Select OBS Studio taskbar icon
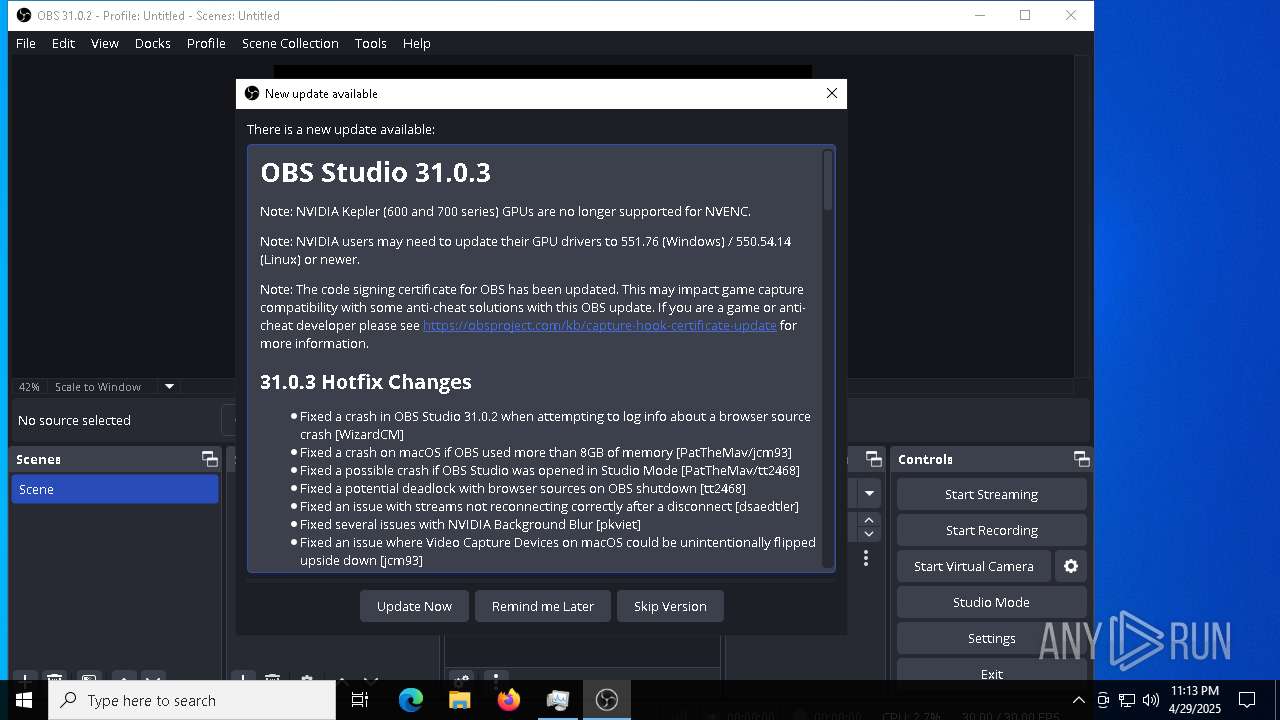1280x720 pixels. [x=606, y=700]
